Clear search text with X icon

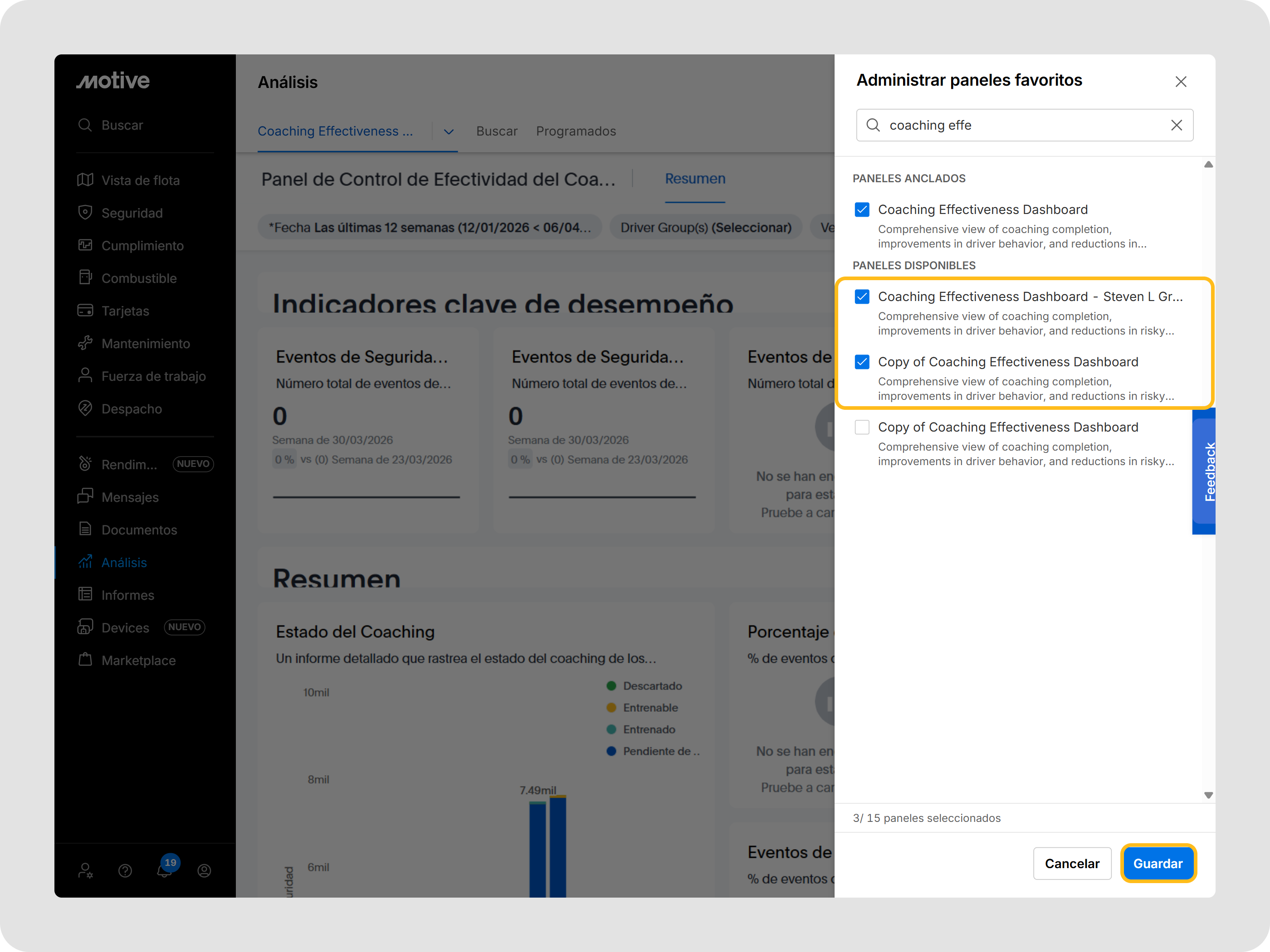coord(1176,125)
